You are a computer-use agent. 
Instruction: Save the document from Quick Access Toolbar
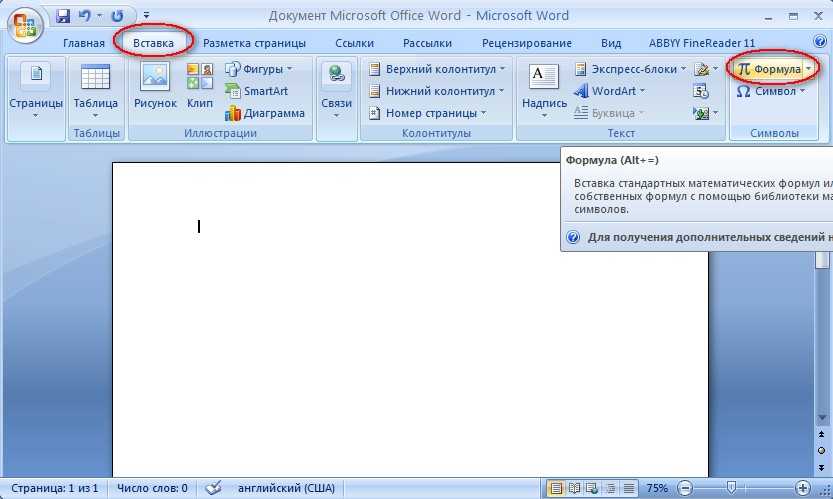(63, 16)
